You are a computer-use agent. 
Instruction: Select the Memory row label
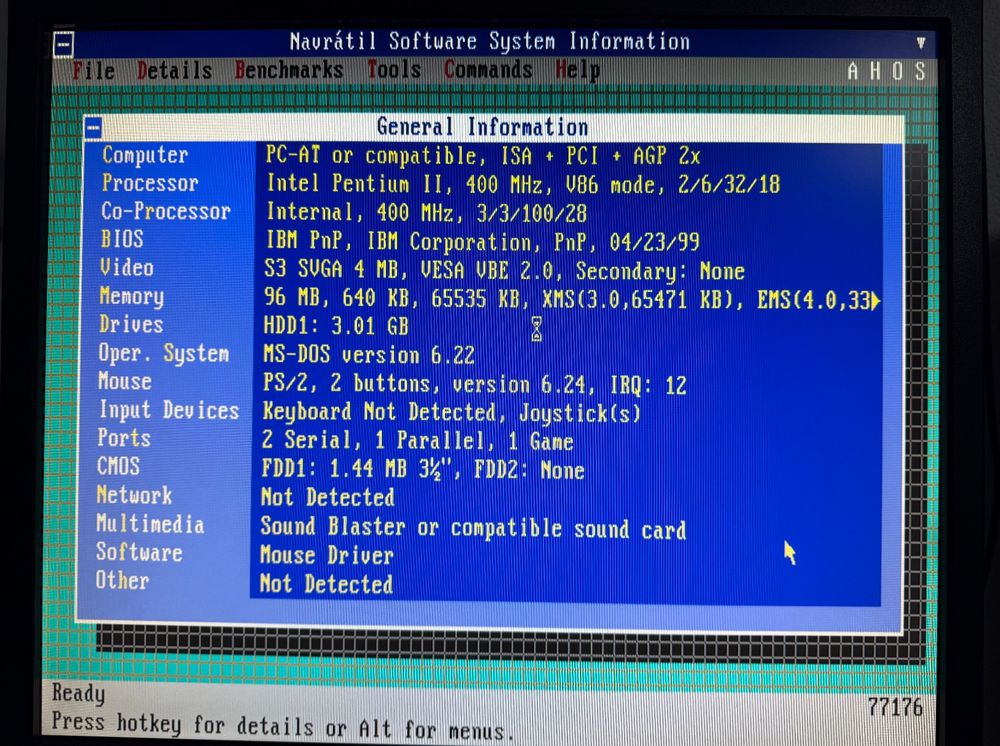131,296
